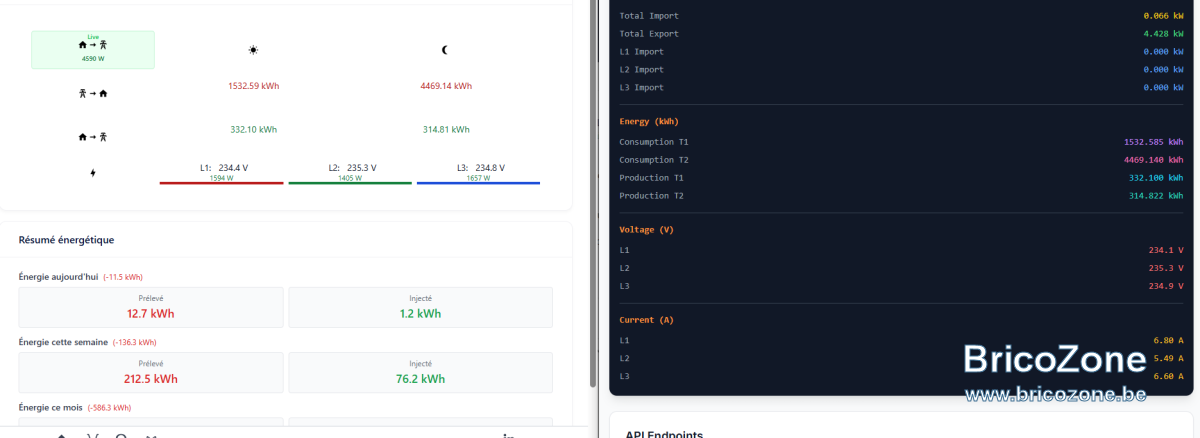The height and width of the screenshot is (438, 1200).
Task: Select the green L2 phase bar
Action: coord(350,183)
